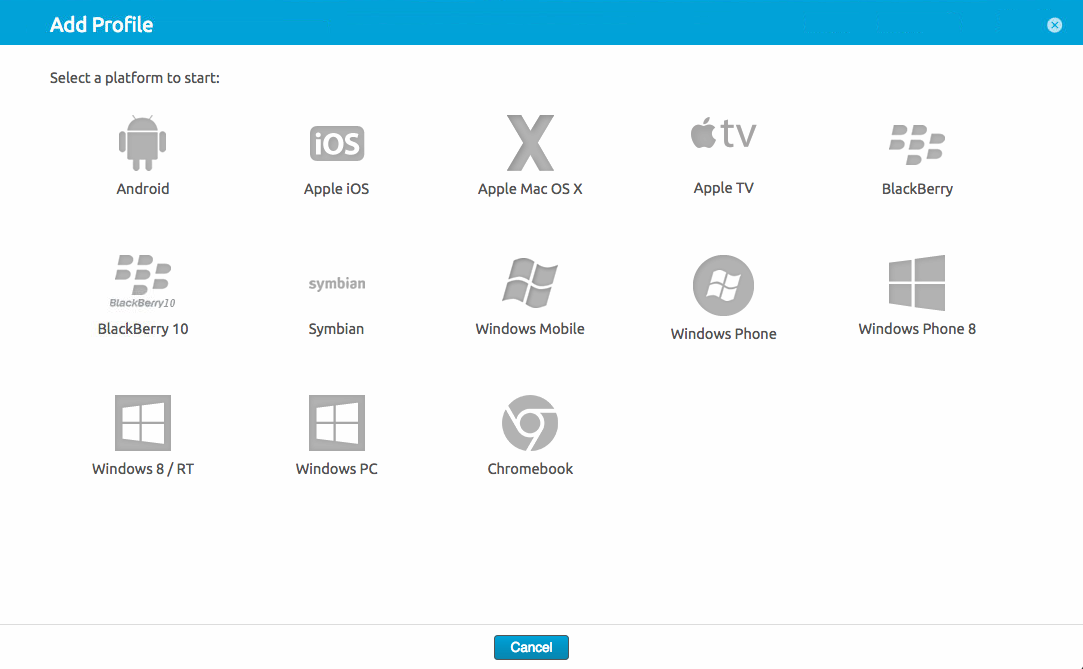Select the Windows PC icon
Image resolution: width=1083 pixels, height=669 pixels.
336,423
